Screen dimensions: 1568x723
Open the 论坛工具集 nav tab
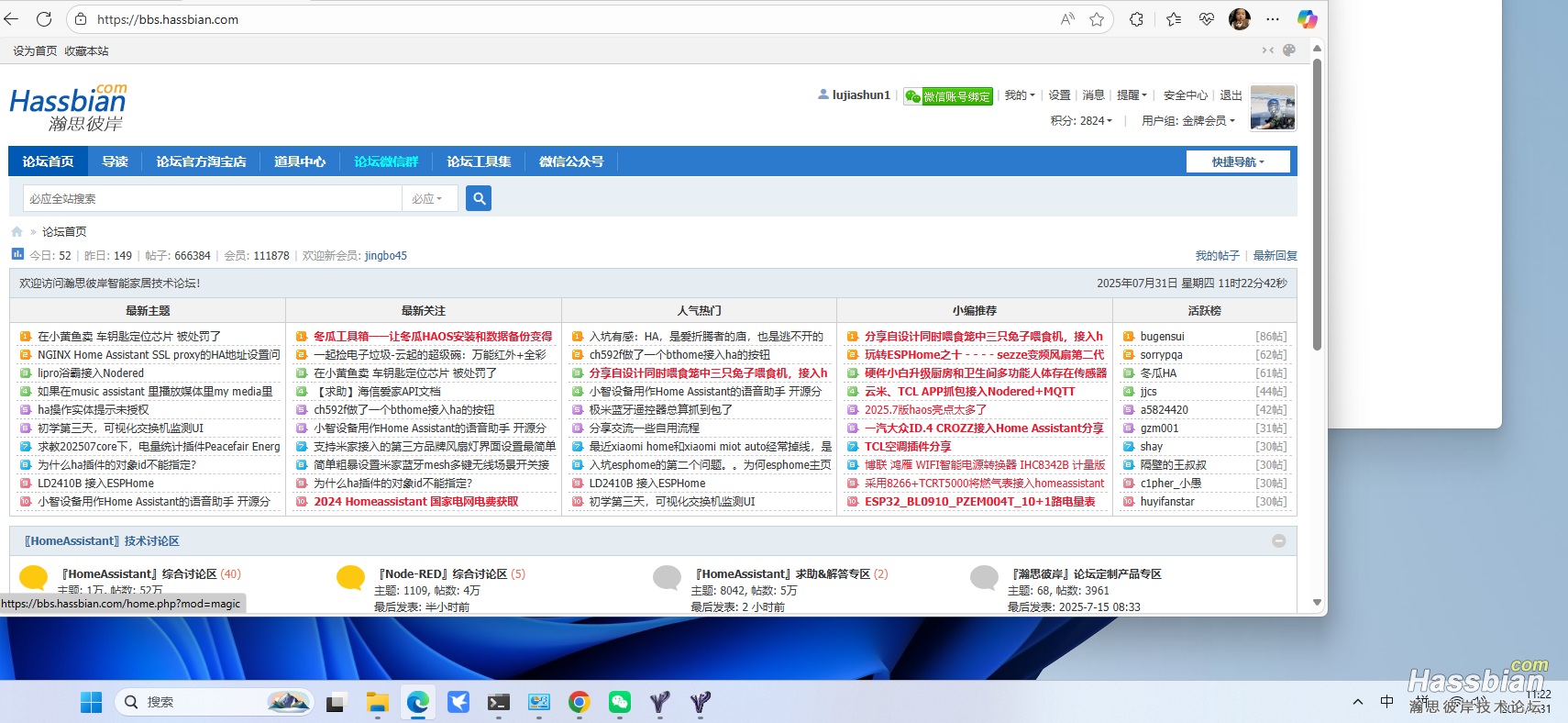pos(479,161)
